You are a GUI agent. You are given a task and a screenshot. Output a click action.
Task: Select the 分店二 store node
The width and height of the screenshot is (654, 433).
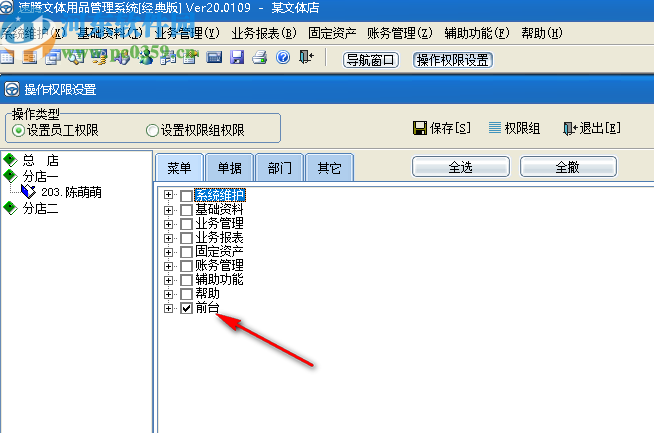pyautogui.click(x=40, y=208)
